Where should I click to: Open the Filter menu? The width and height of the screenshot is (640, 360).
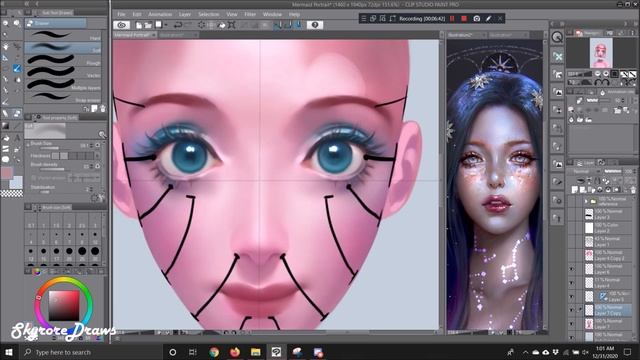click(250, 14)
